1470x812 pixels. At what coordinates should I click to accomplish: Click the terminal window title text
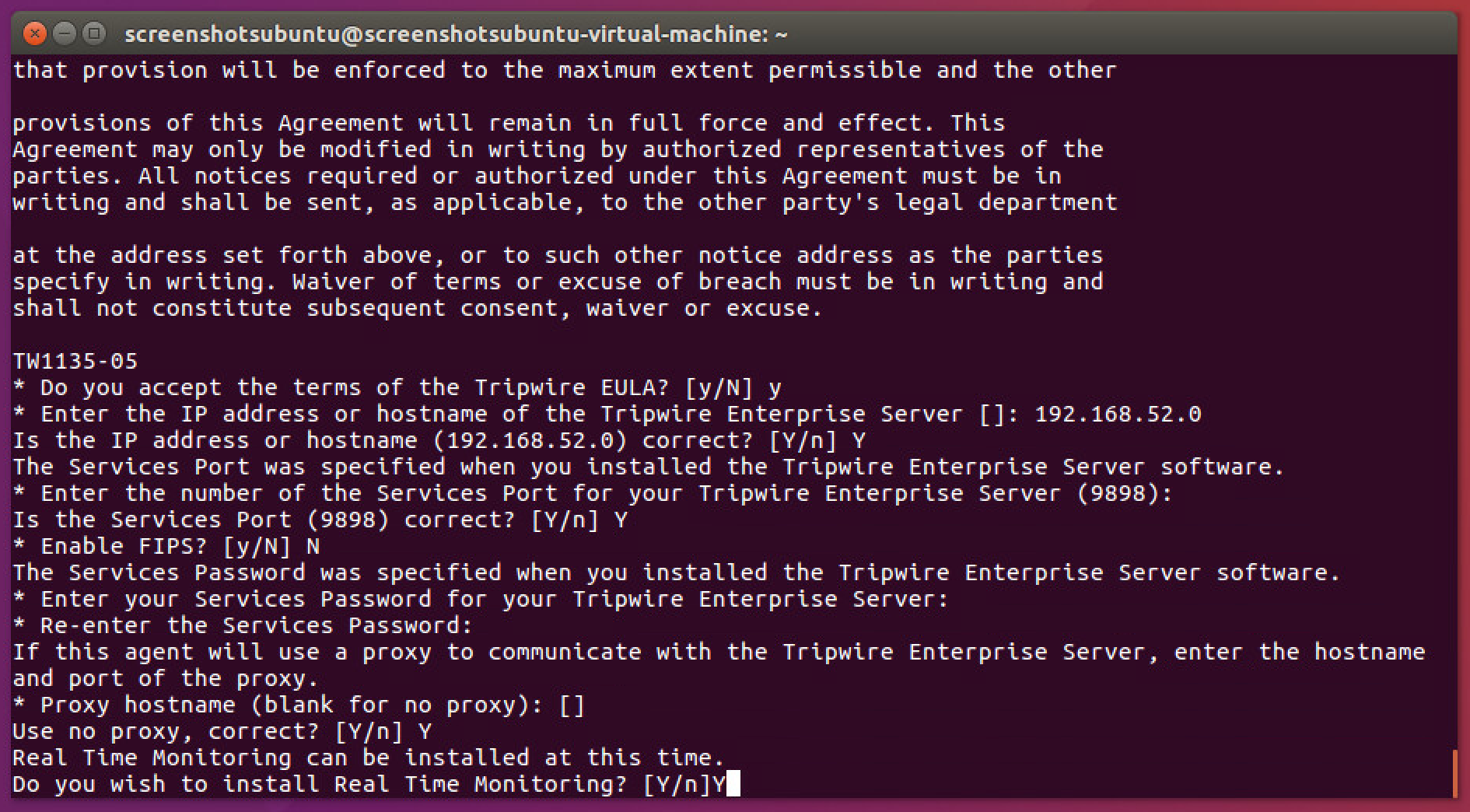click(x=456, y=34)
